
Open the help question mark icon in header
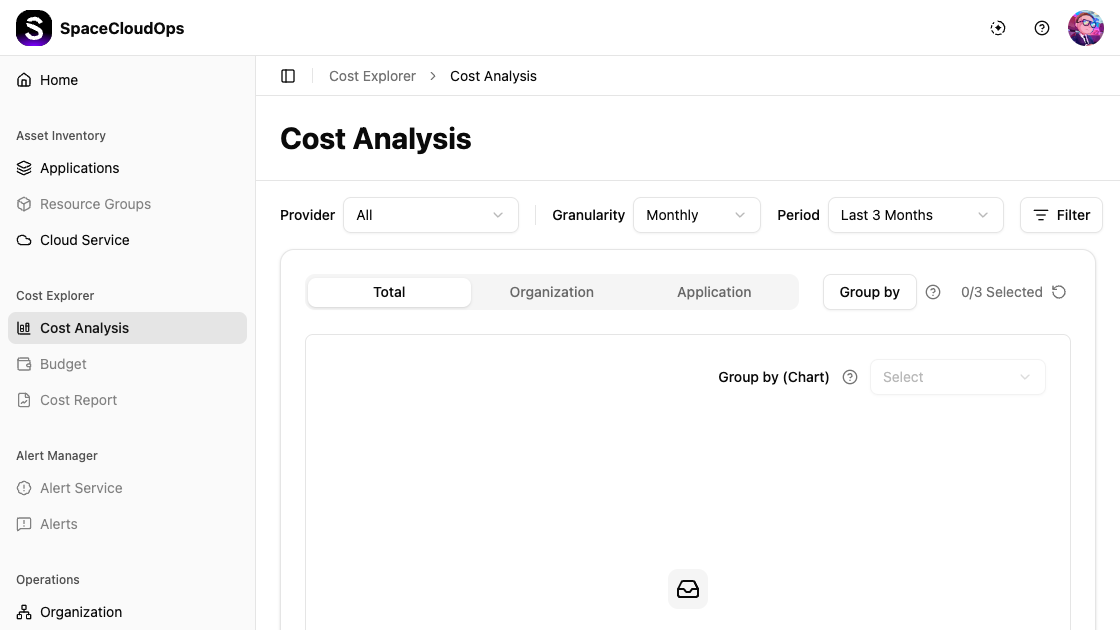click(1042, 28)
